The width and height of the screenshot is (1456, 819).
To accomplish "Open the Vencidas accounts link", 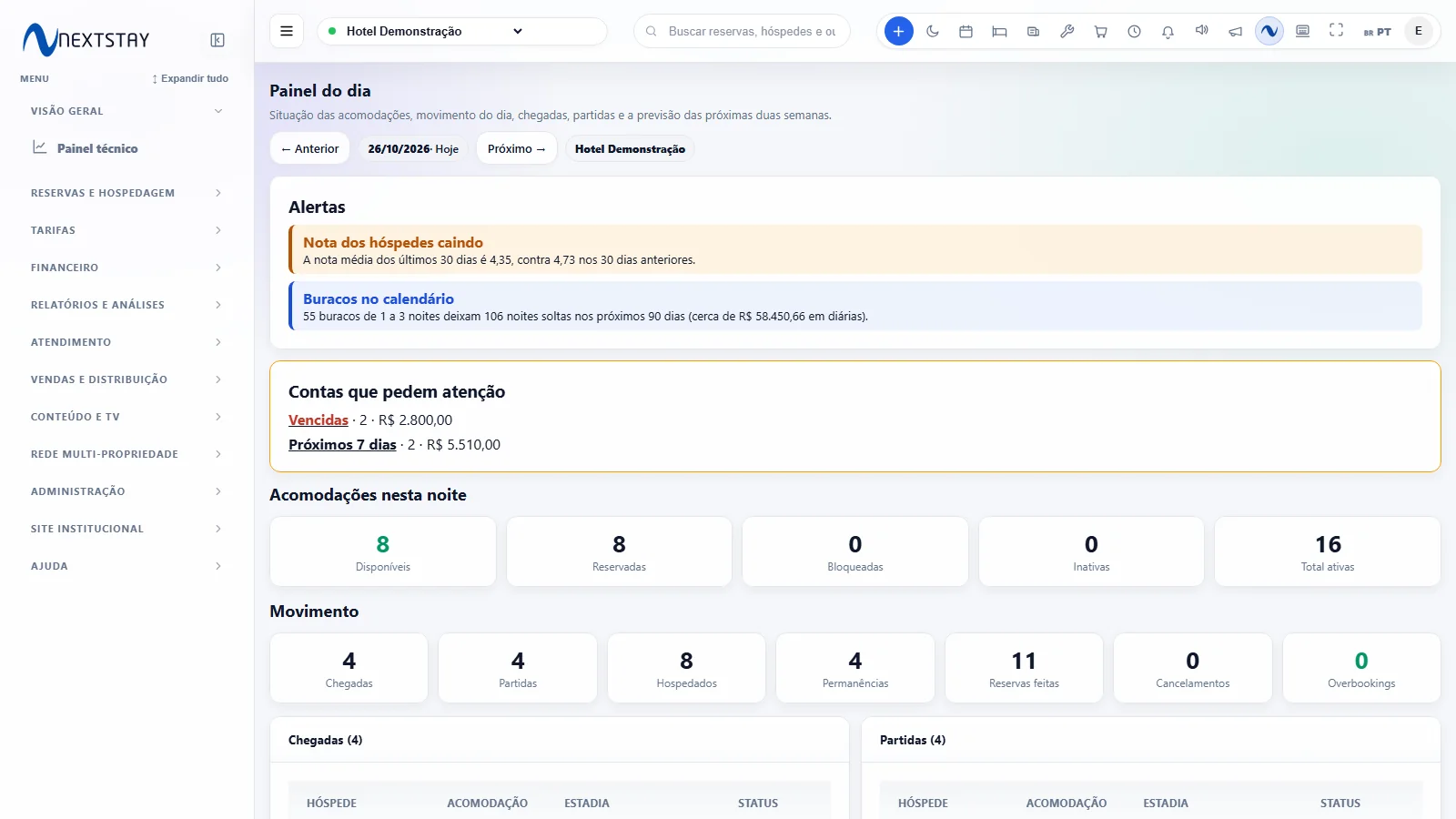I will pos(318,420).
